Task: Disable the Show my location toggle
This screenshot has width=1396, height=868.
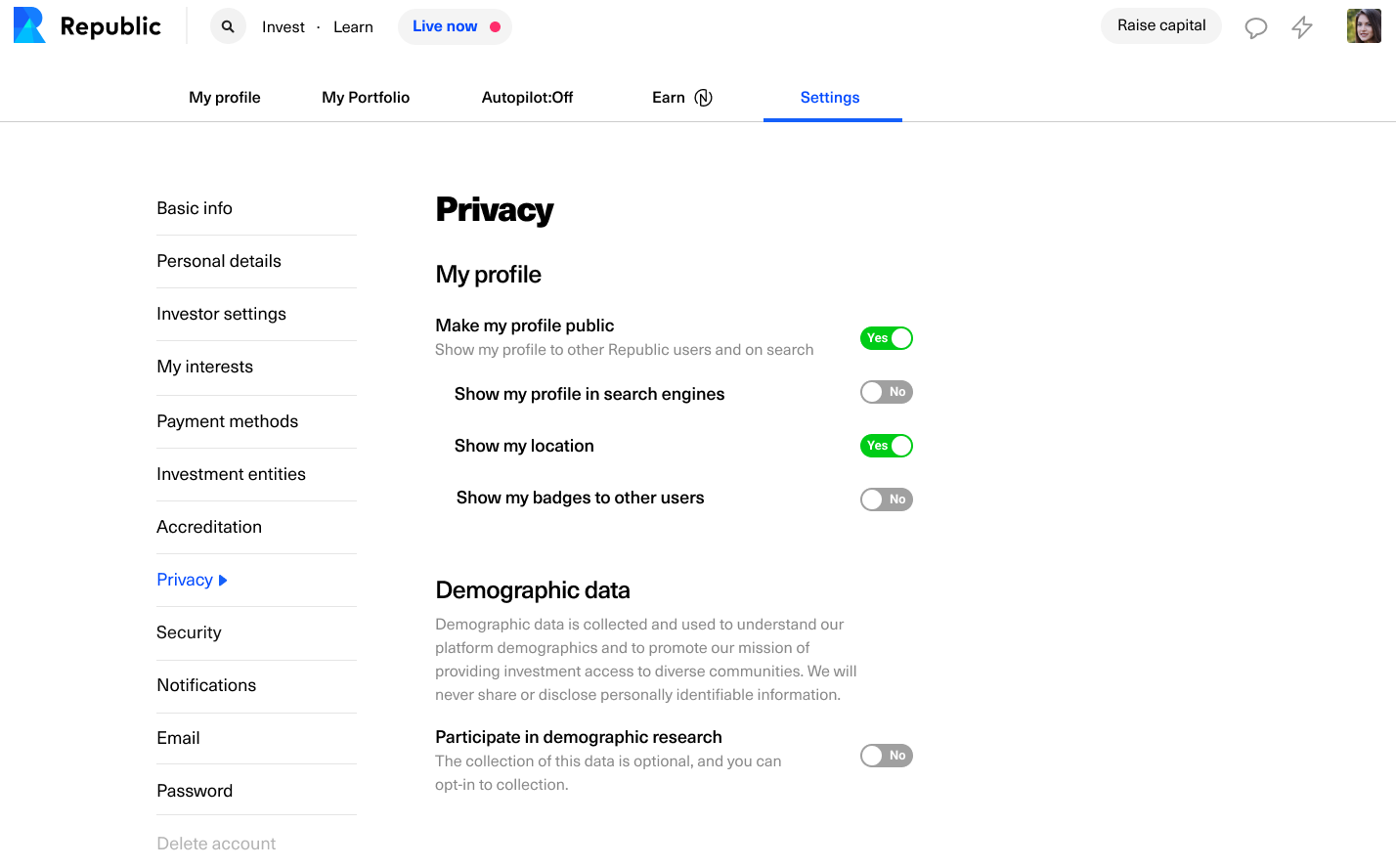Action: click(x=886, y=446)
